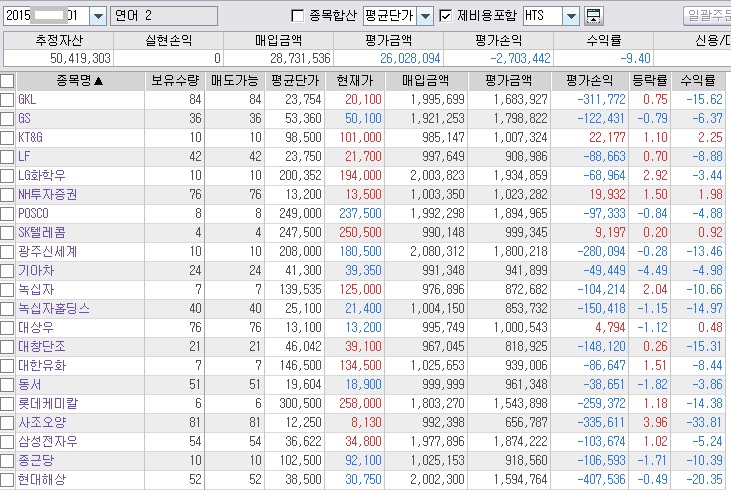Click 사조오양 return rate -33.81
This screenshot has width=731, height=495.
click(x=704, y=423)
